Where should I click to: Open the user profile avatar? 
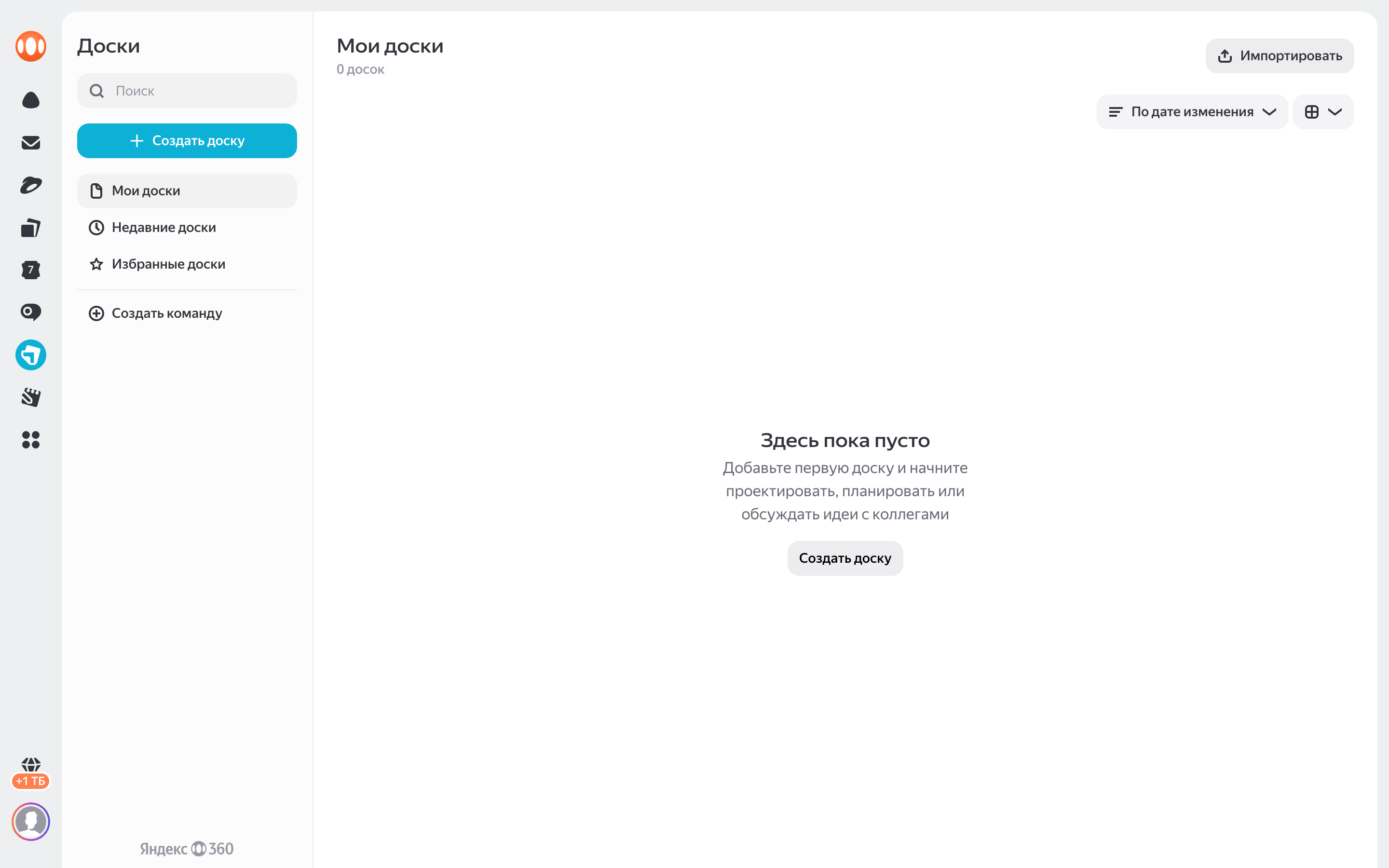[31, 822]
